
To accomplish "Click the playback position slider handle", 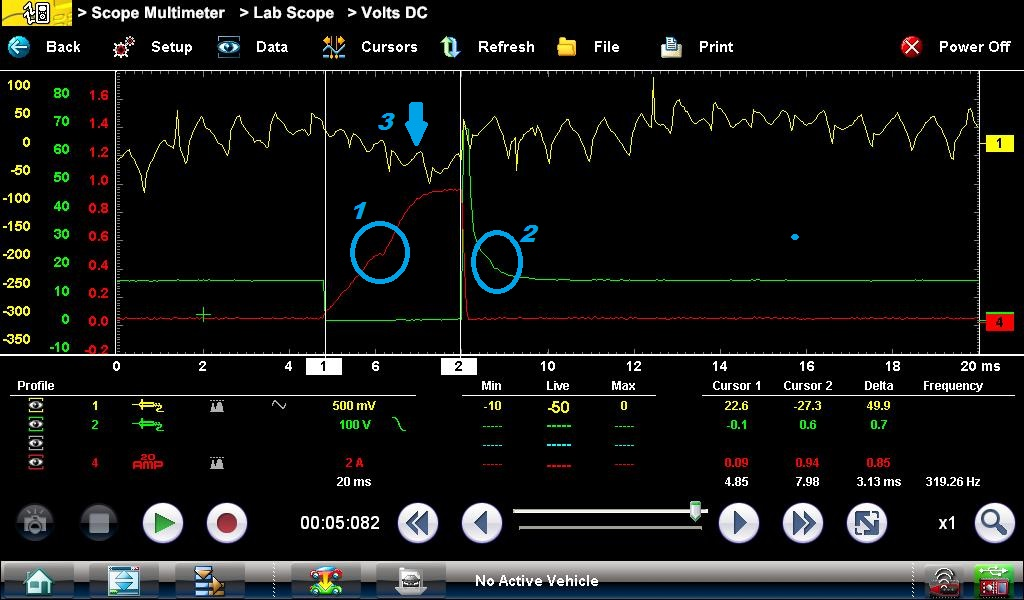I will (x=695, y=512).
